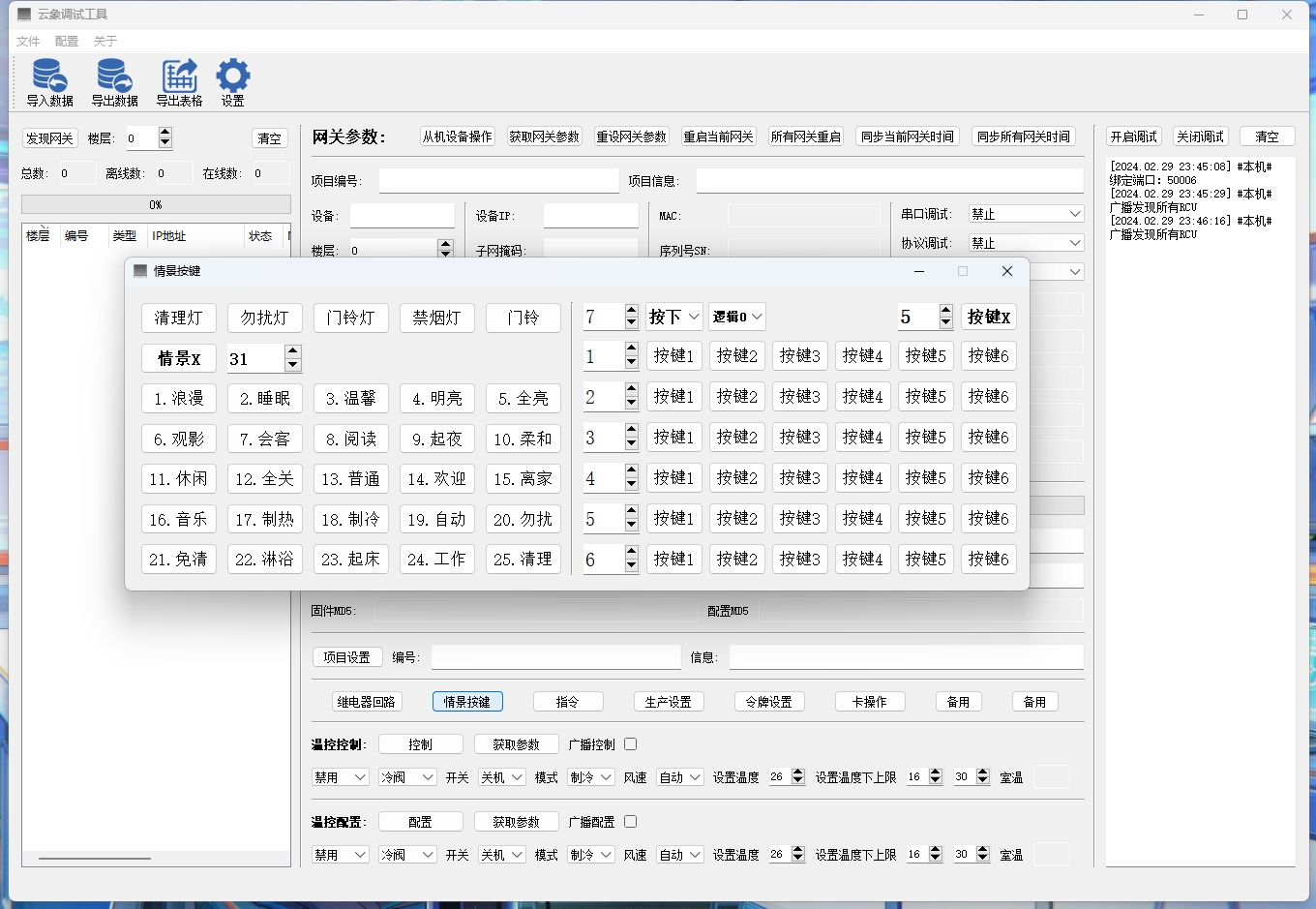Click scene button 1. 浪漫
Image resolution: width=1316 pixels, height=909 pixels.
coord(179,398)
